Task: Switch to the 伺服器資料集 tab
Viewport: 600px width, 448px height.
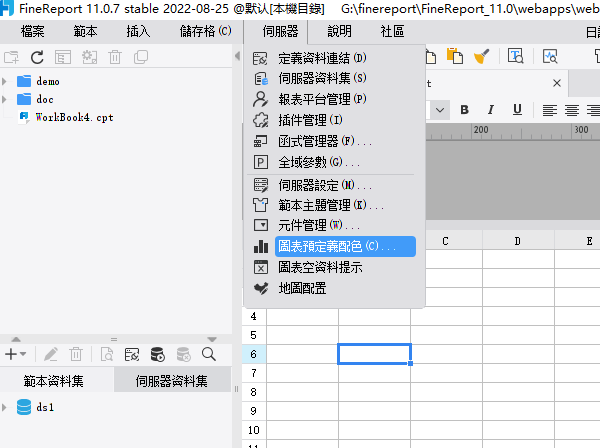Action: click(x=172, y=381)
